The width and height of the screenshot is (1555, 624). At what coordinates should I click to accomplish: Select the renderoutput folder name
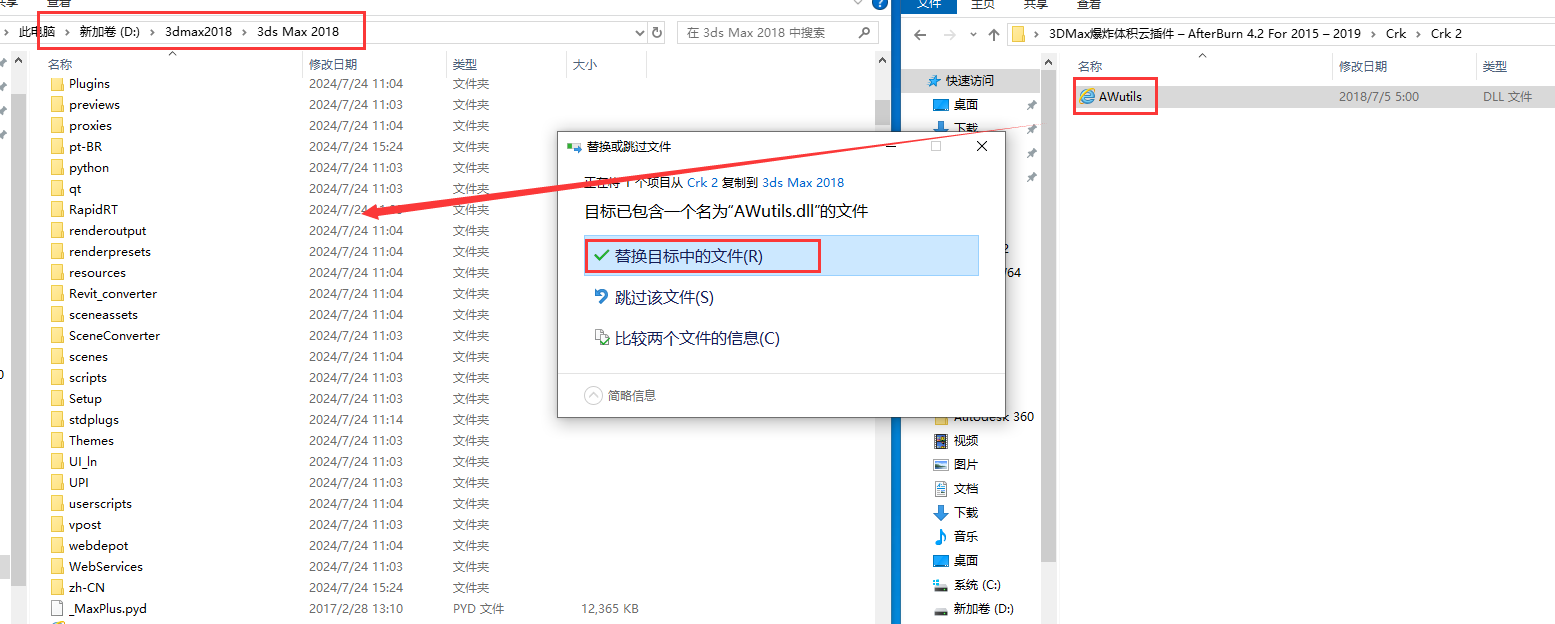click(107, 231)
